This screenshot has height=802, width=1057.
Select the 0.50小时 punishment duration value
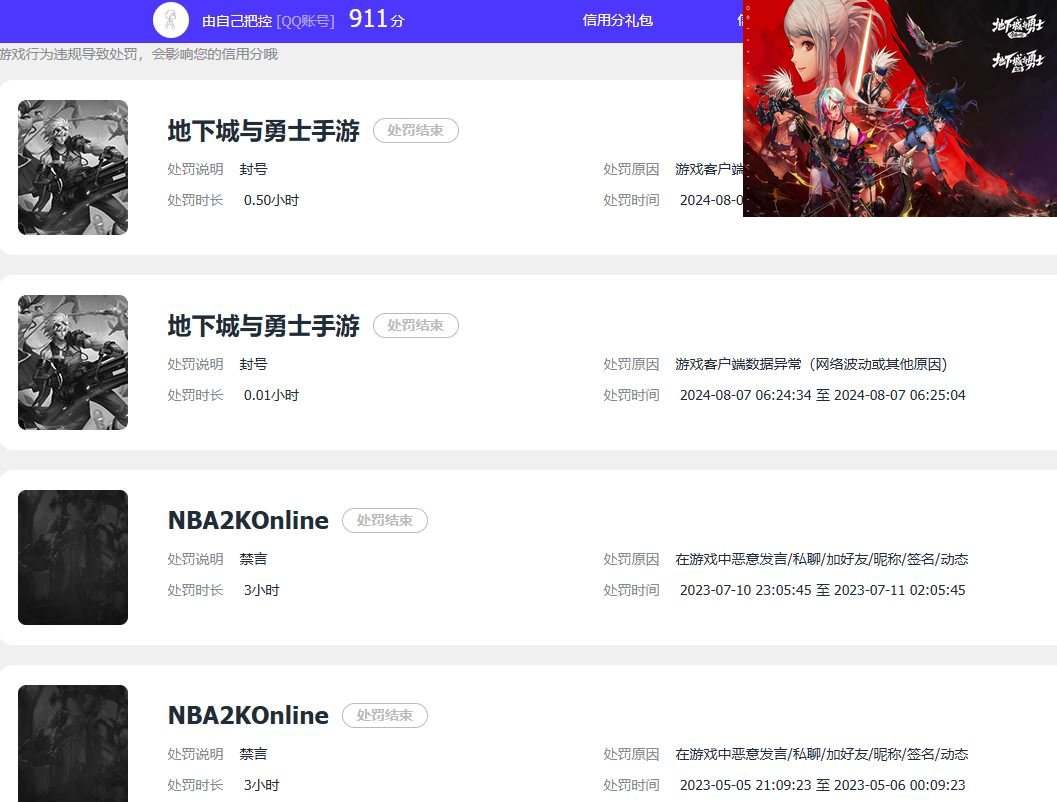point(271,200)
